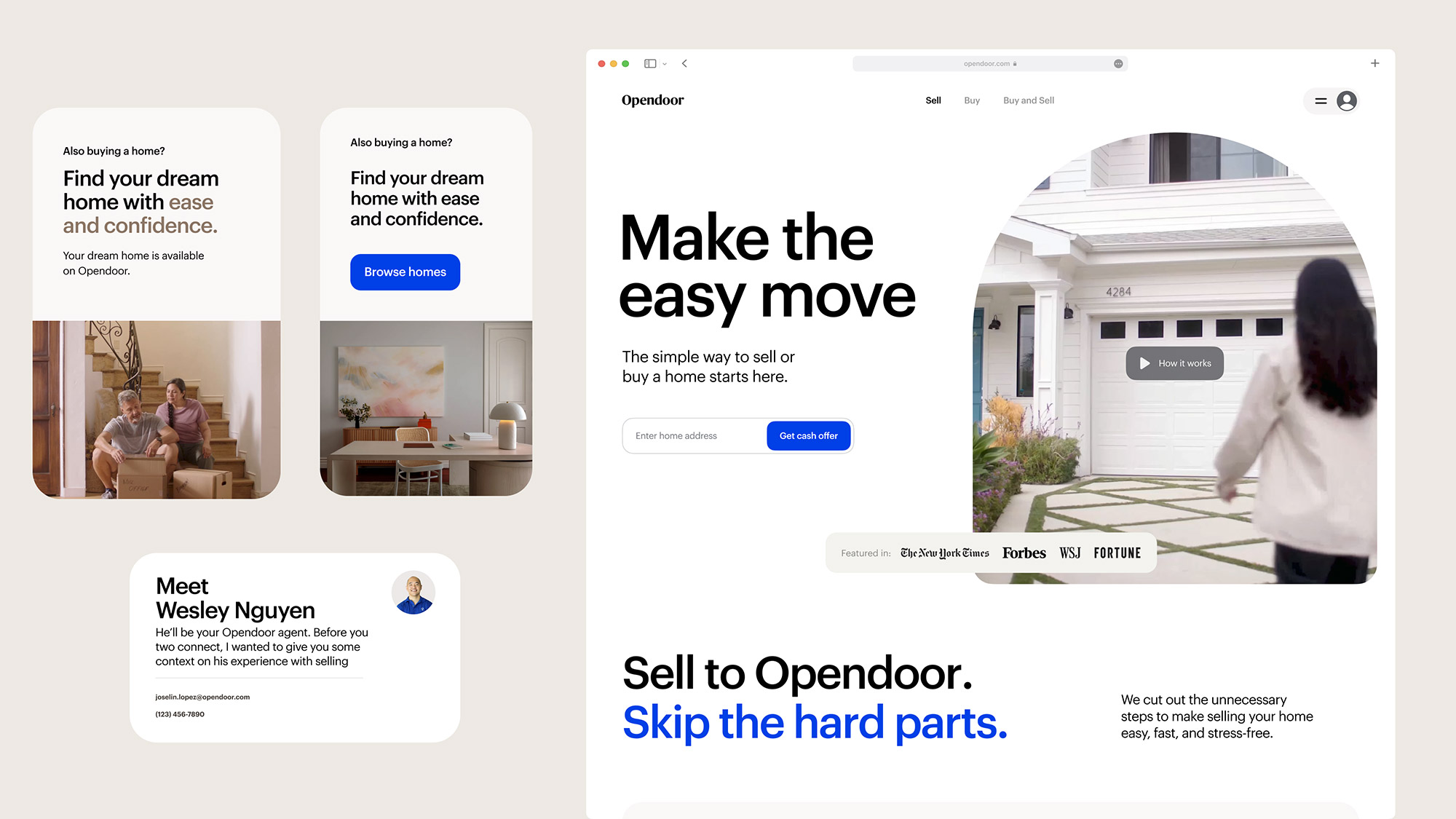Click the hamburger menu icon
Viewport: 1456px width, 819px height.
pyautogui.click(x=1320, y=100)
